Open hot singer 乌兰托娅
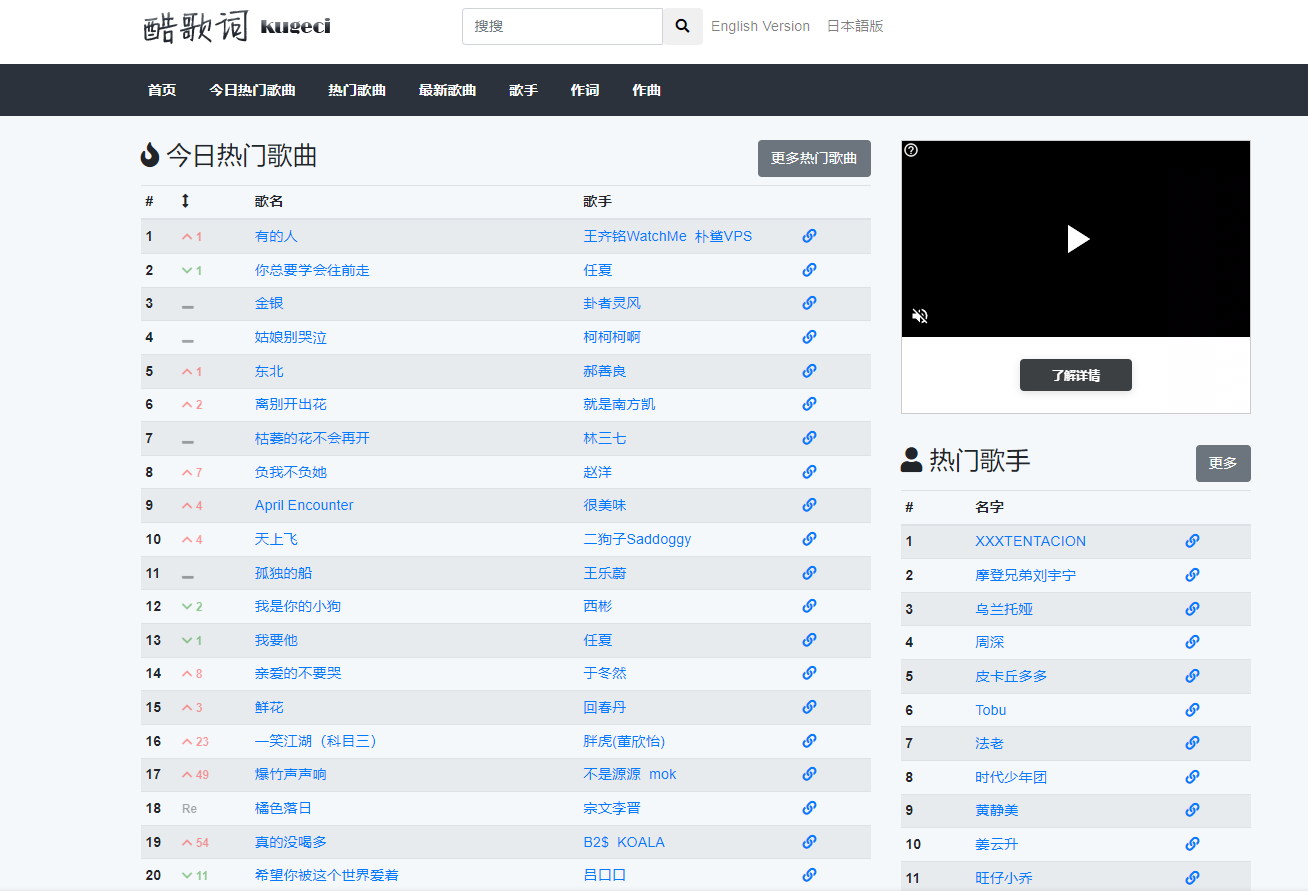Screen dimensions: 1308x891 point(1004,609)
